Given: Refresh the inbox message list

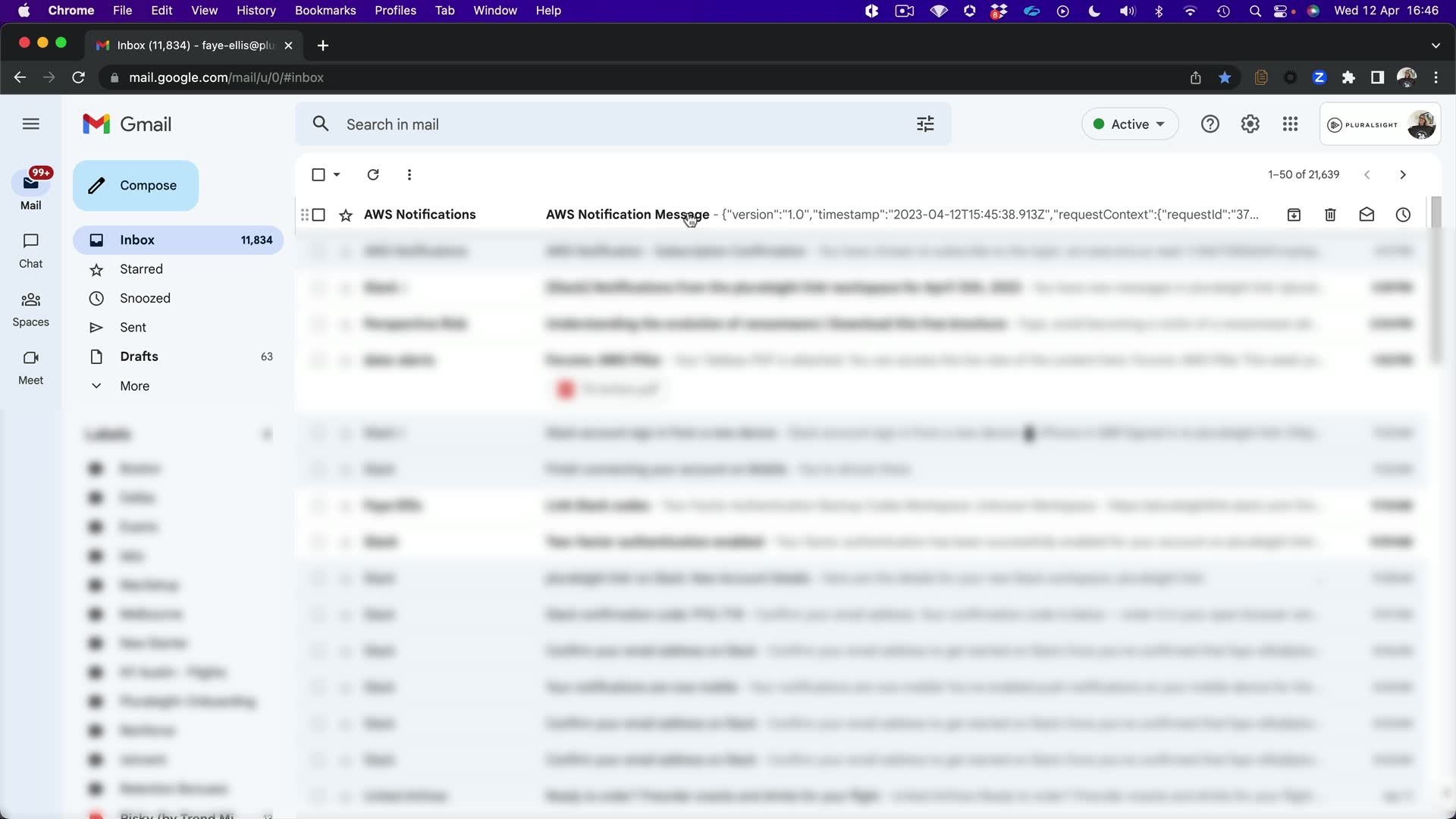Looking at the screenshot, I should tap(373, 174).
